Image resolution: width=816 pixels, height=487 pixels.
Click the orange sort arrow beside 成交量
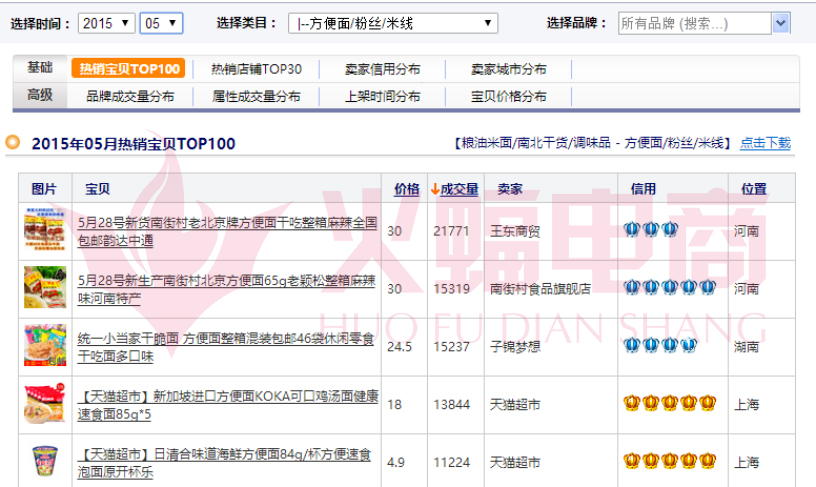click(x=435, y=189)
